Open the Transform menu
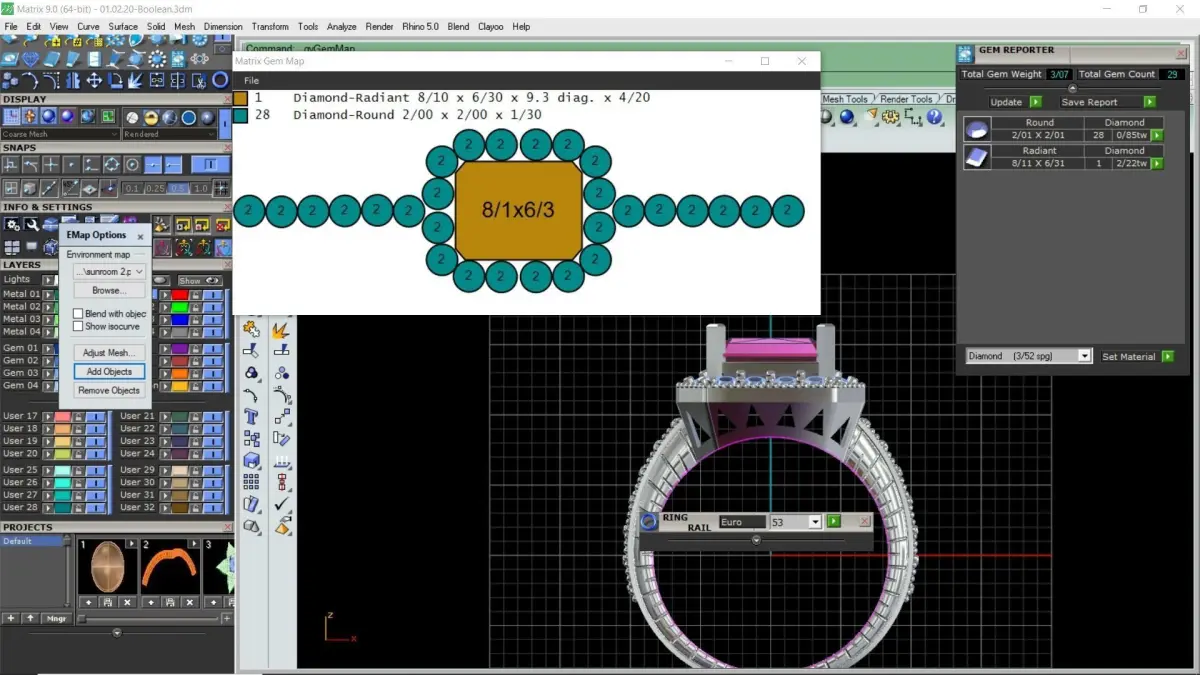The image size is (1200, 675). [270, 27]
